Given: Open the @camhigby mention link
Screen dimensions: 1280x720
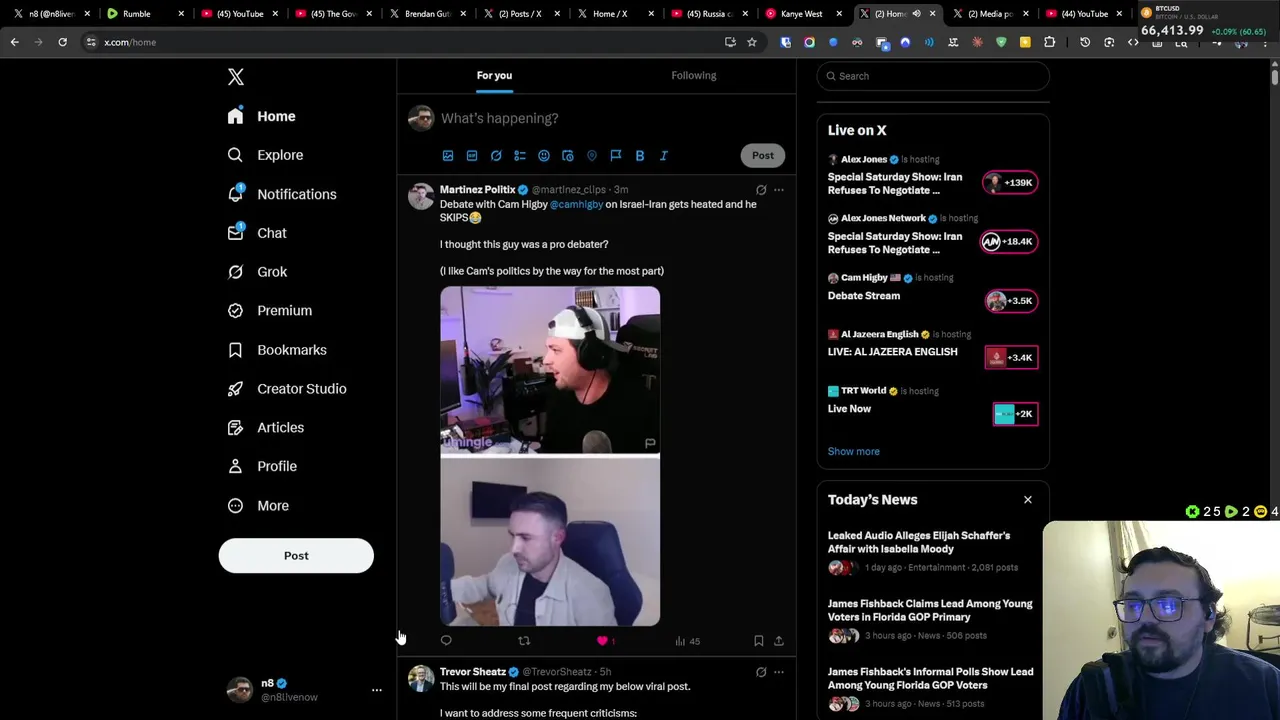Looking at the screenshot, I should click(576, 204).
